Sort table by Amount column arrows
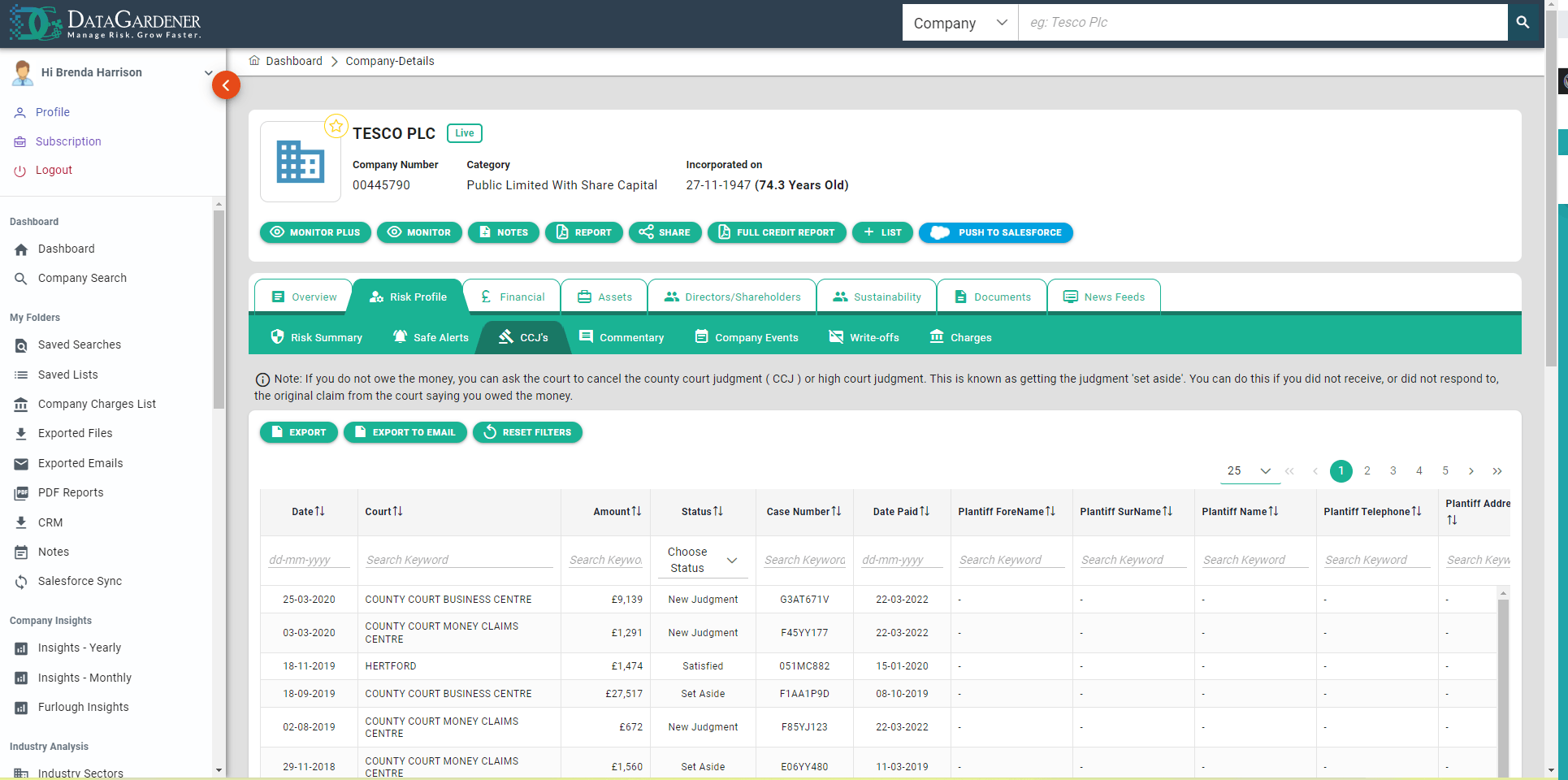1568x780 pixels. [x=637, y=511]
